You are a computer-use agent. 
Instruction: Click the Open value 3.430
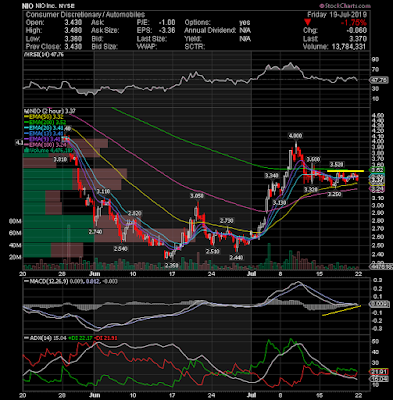pos(72,23)
